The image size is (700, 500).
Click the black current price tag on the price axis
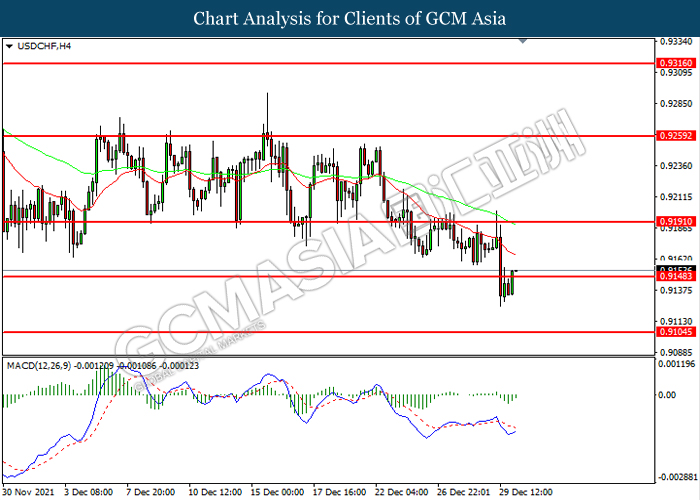[x=676, y=269]
